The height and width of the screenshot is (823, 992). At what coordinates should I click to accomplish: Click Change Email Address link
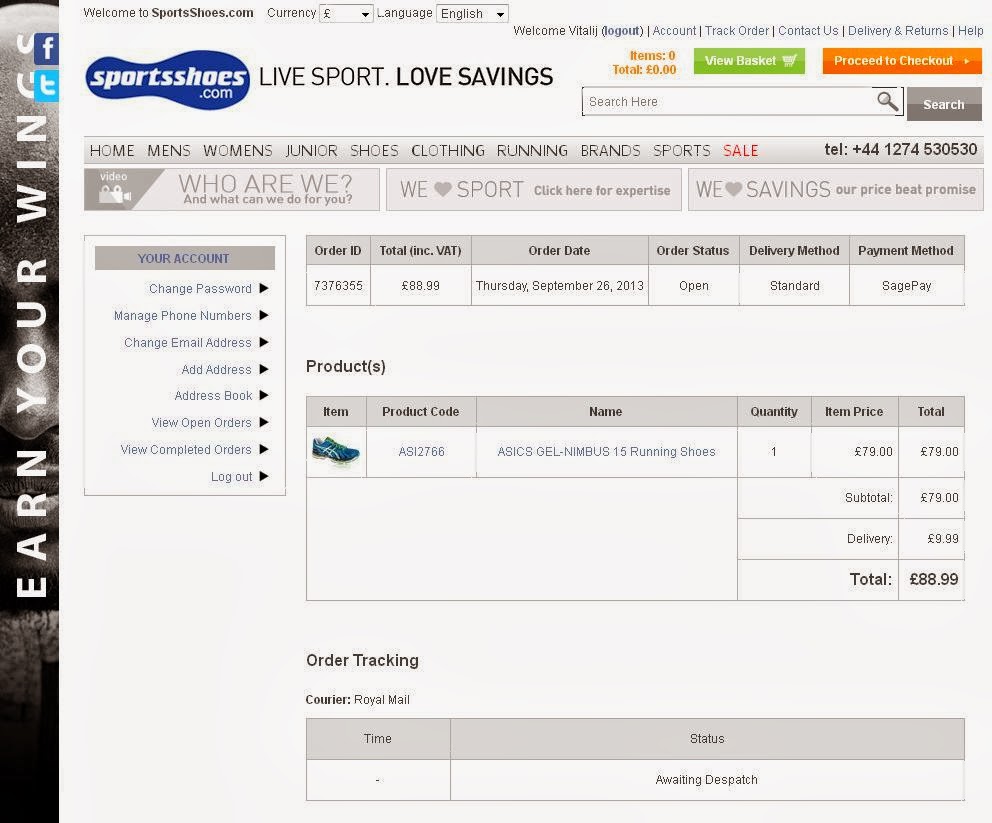tap(187, 342)
